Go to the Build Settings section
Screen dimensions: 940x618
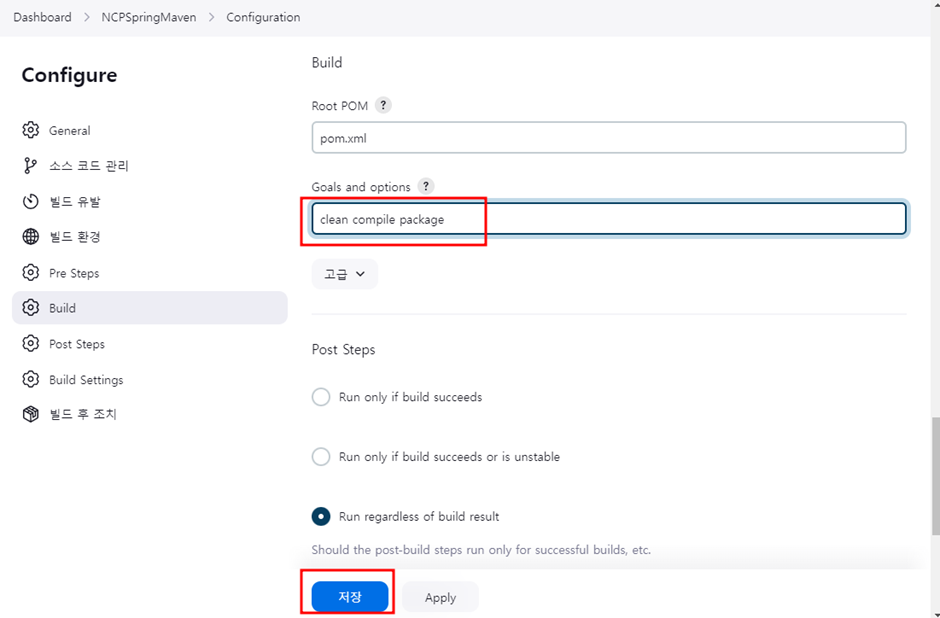(150, 379)
